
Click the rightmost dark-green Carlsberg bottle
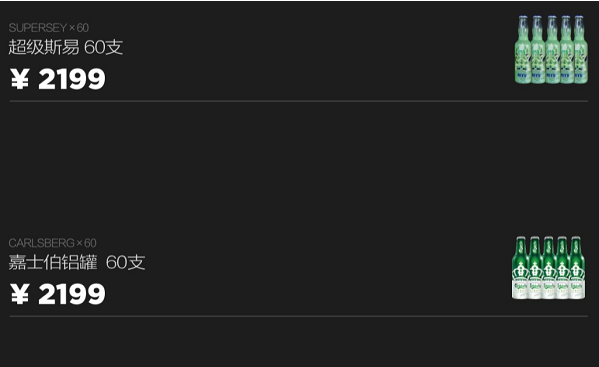[577, 268]
